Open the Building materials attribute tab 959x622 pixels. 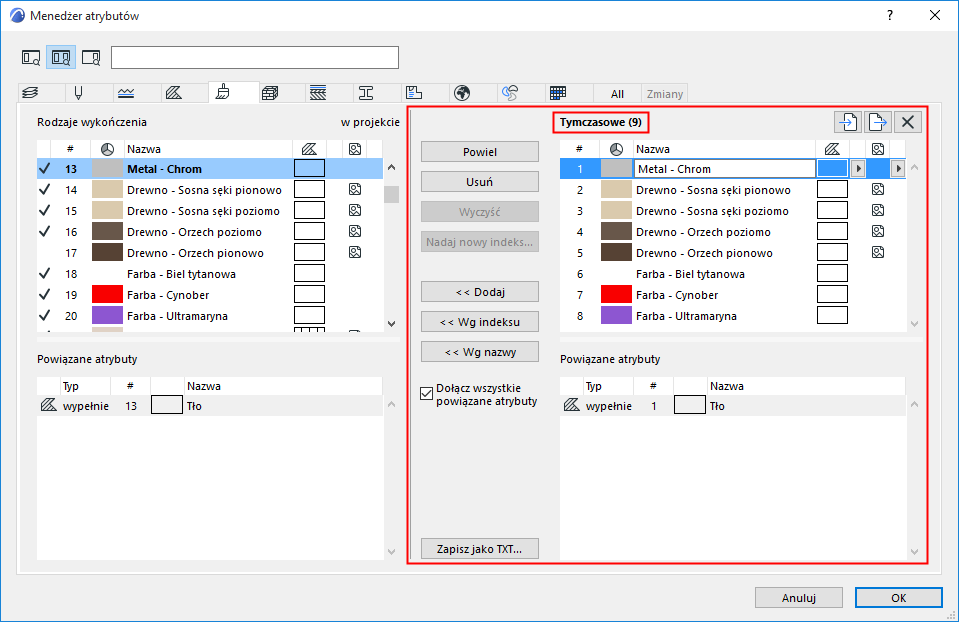click(x=270, y=93)
